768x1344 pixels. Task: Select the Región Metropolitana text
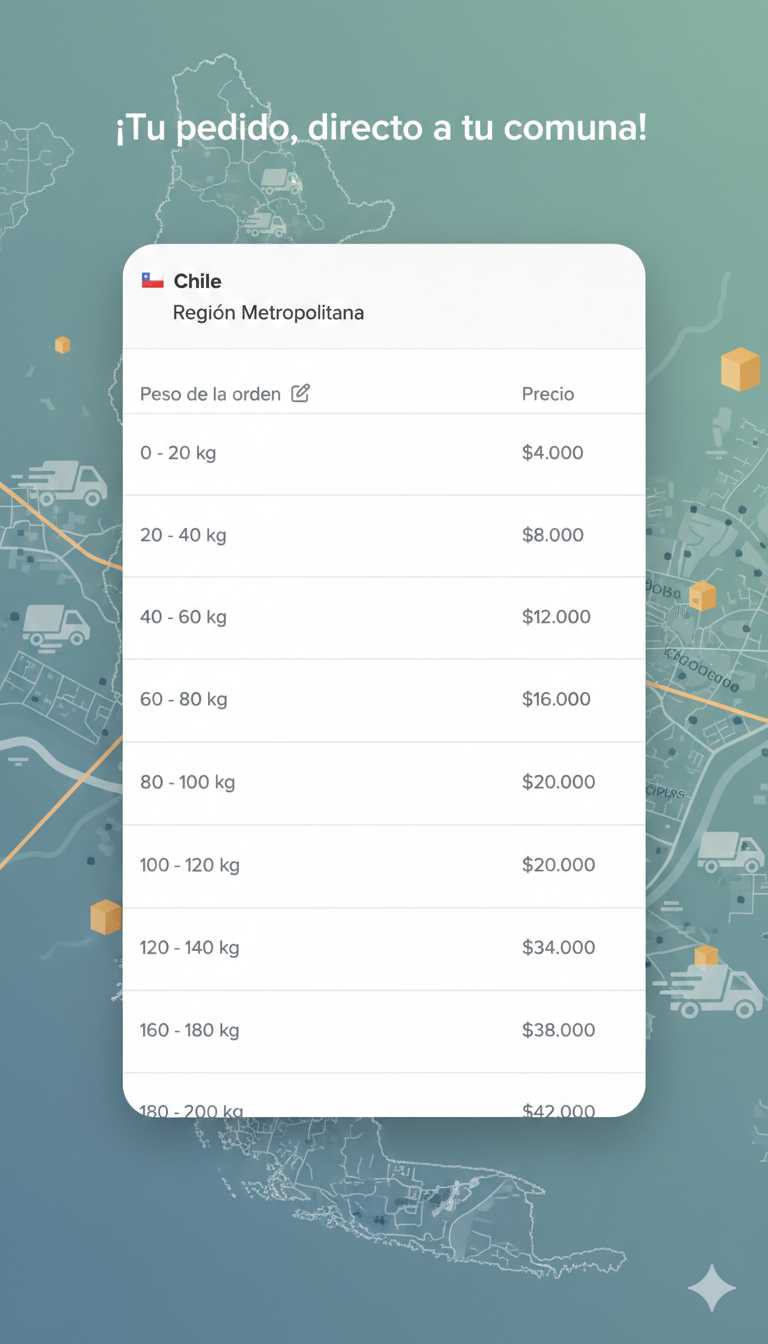pyautogui.click(x=268, y=313)
